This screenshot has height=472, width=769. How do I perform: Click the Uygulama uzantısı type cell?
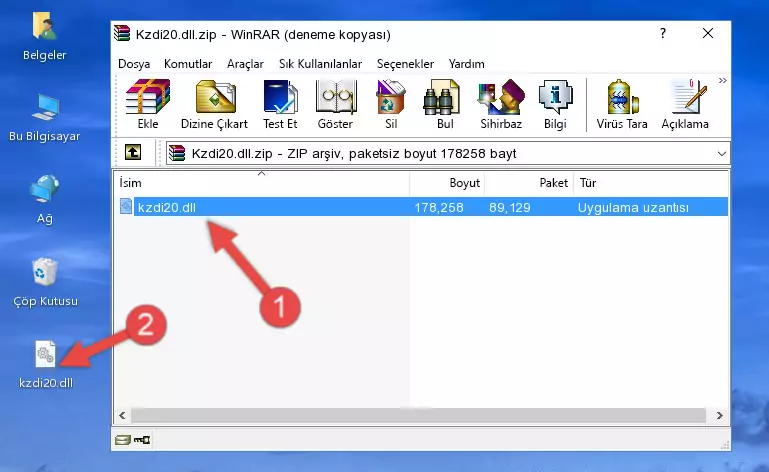[x=633, y=208]
